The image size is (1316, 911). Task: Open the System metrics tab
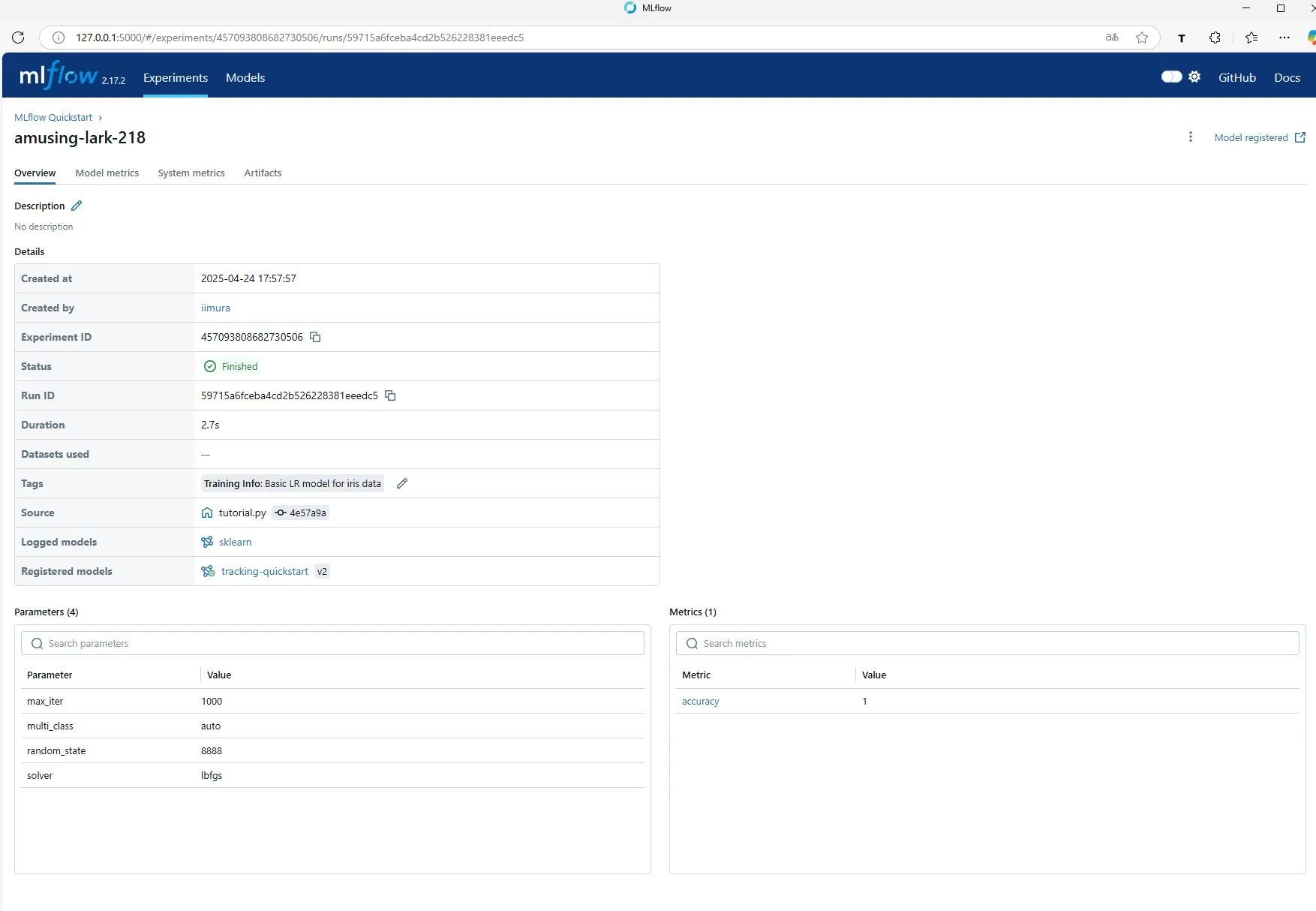click(191, 173)
